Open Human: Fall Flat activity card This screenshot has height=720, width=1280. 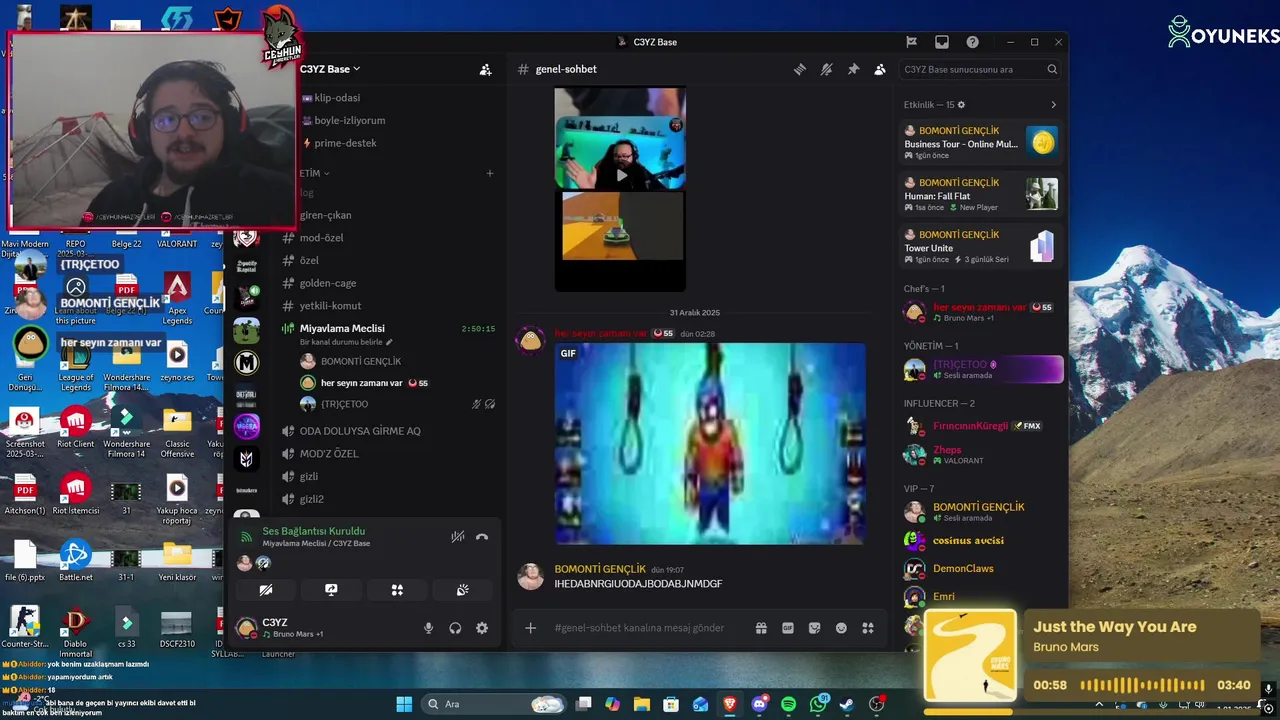[981, 195]
